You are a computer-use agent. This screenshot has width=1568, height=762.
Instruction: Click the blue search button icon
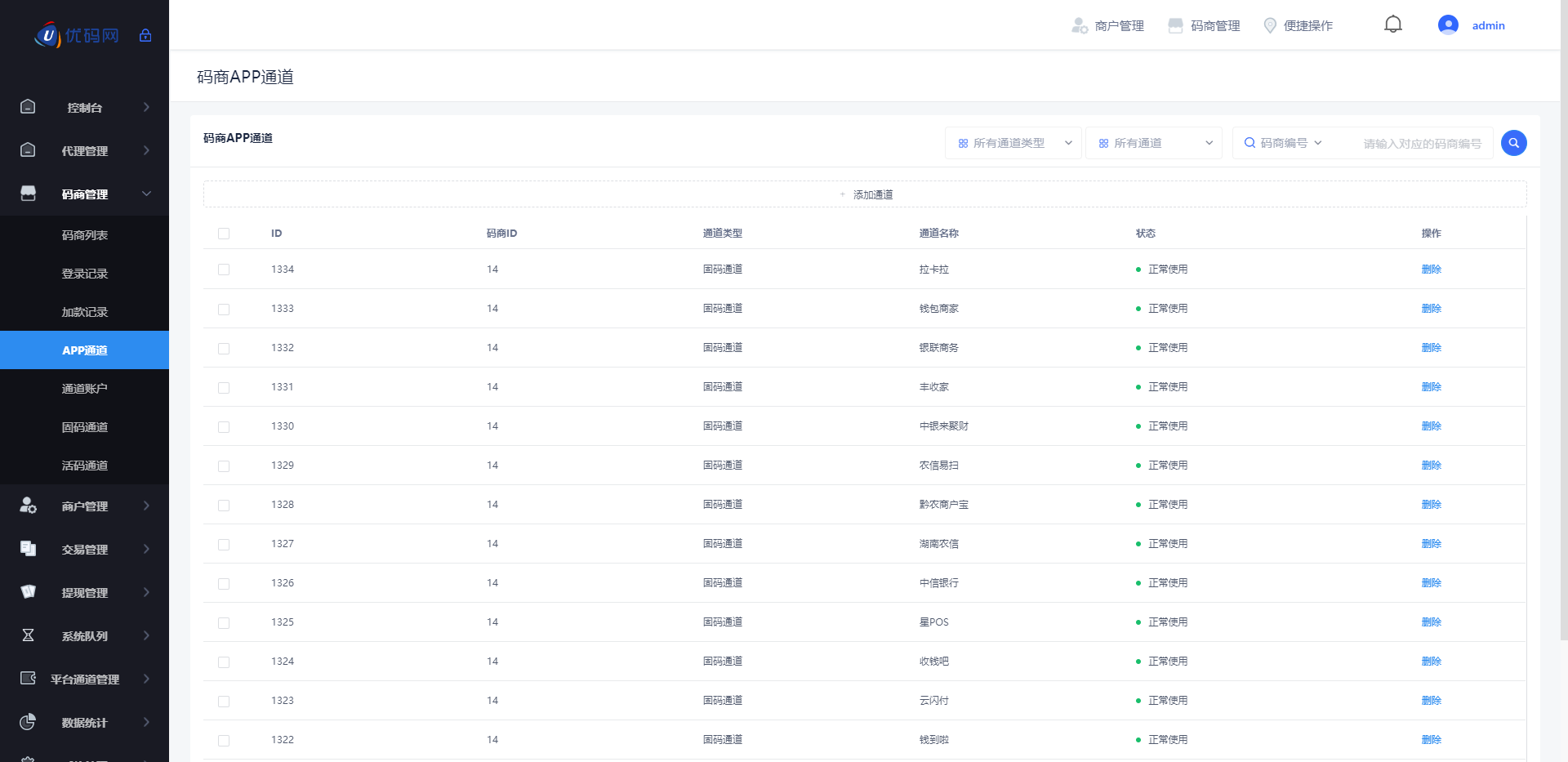(1513, 143)
